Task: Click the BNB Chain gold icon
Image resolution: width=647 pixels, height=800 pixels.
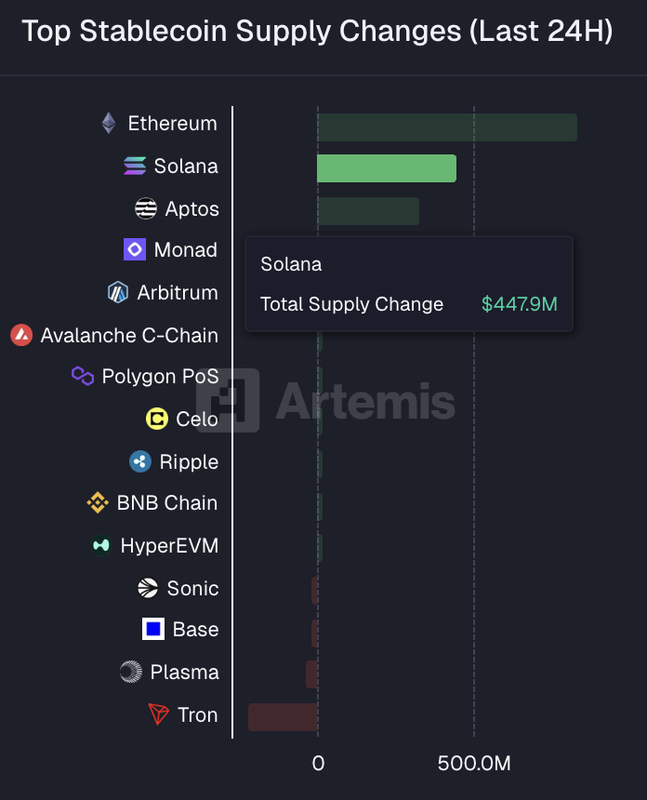Action: click(x=97, y=503)
